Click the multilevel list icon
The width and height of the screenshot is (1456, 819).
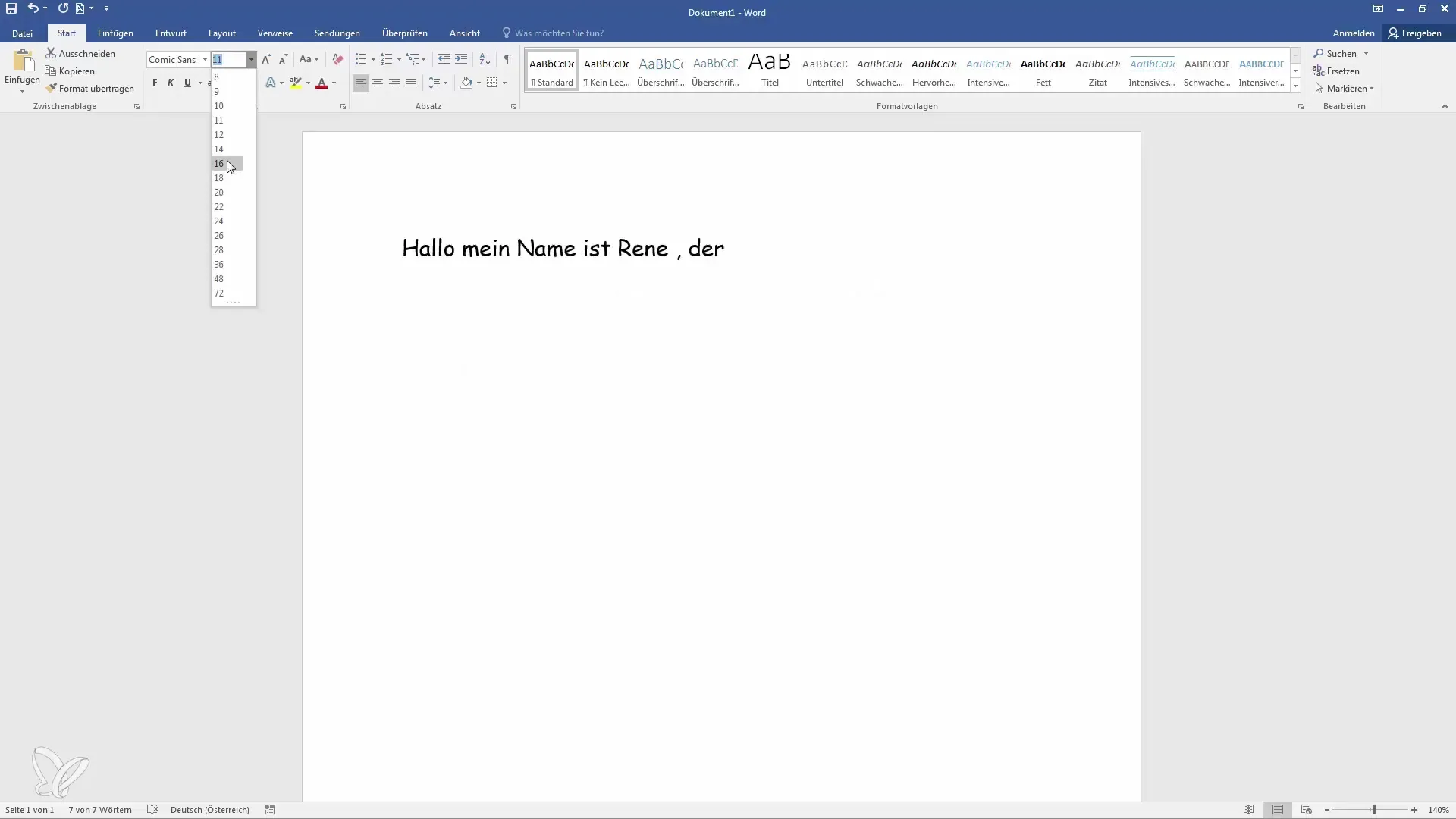[412, 59]
